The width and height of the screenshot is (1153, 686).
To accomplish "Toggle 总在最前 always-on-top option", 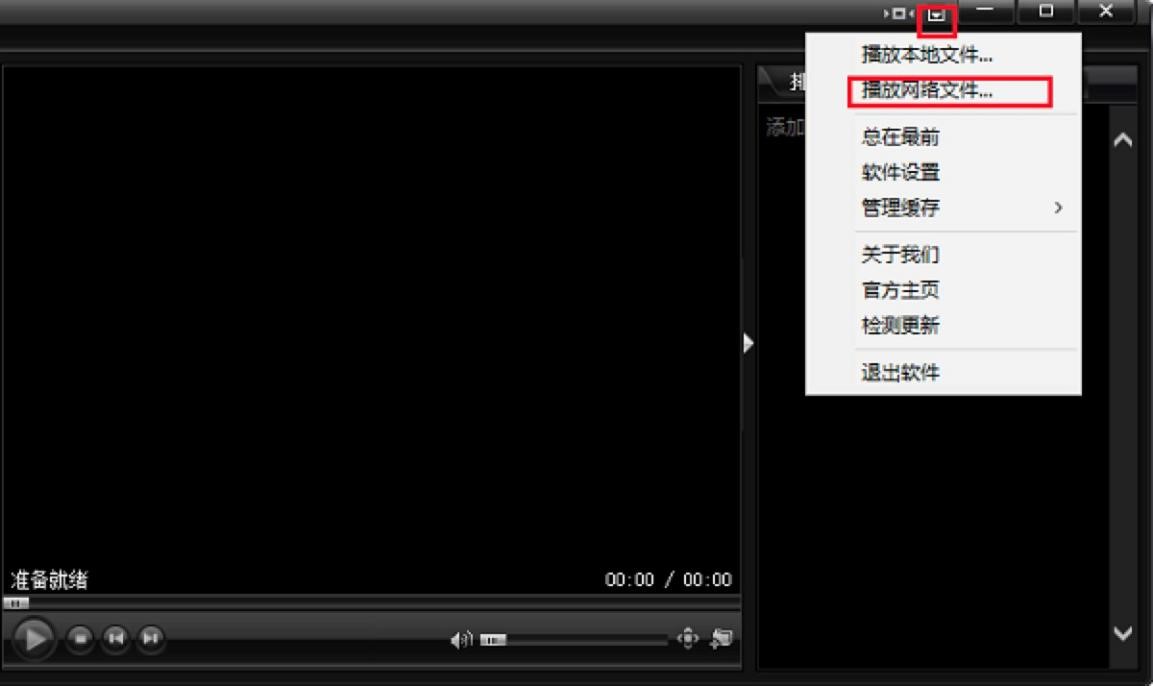I will [900, 137].
